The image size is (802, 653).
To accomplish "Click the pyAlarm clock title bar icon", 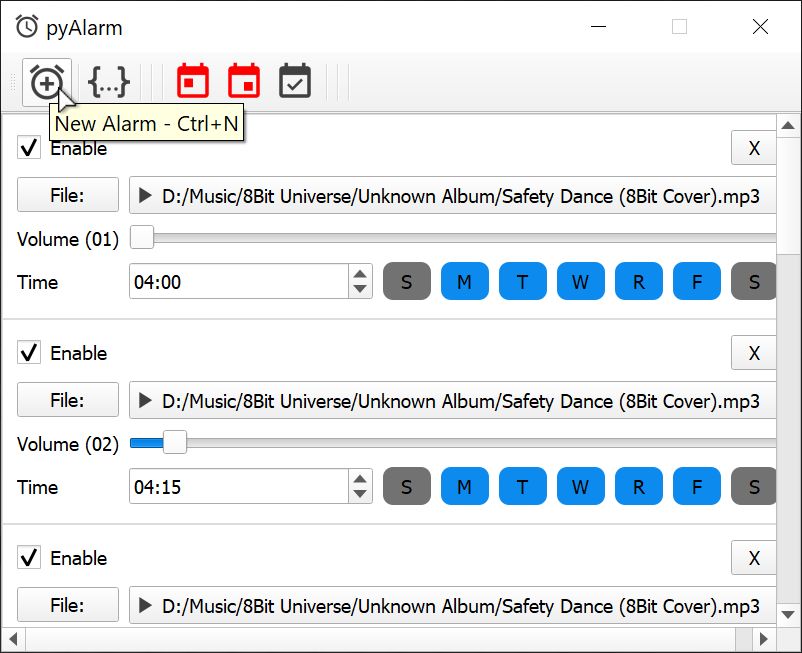I will tap(27, 27).
